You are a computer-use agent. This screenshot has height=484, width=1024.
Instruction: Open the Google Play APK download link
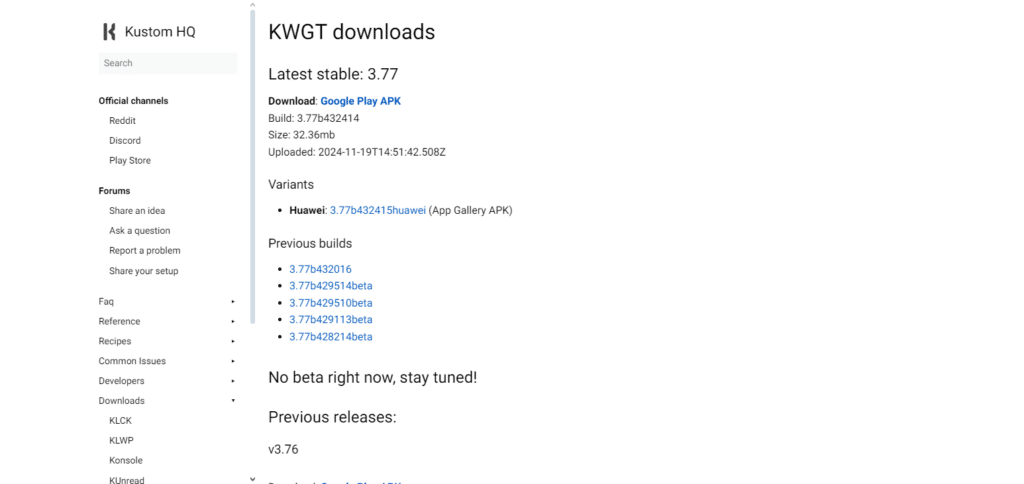(x=360, y=101)
